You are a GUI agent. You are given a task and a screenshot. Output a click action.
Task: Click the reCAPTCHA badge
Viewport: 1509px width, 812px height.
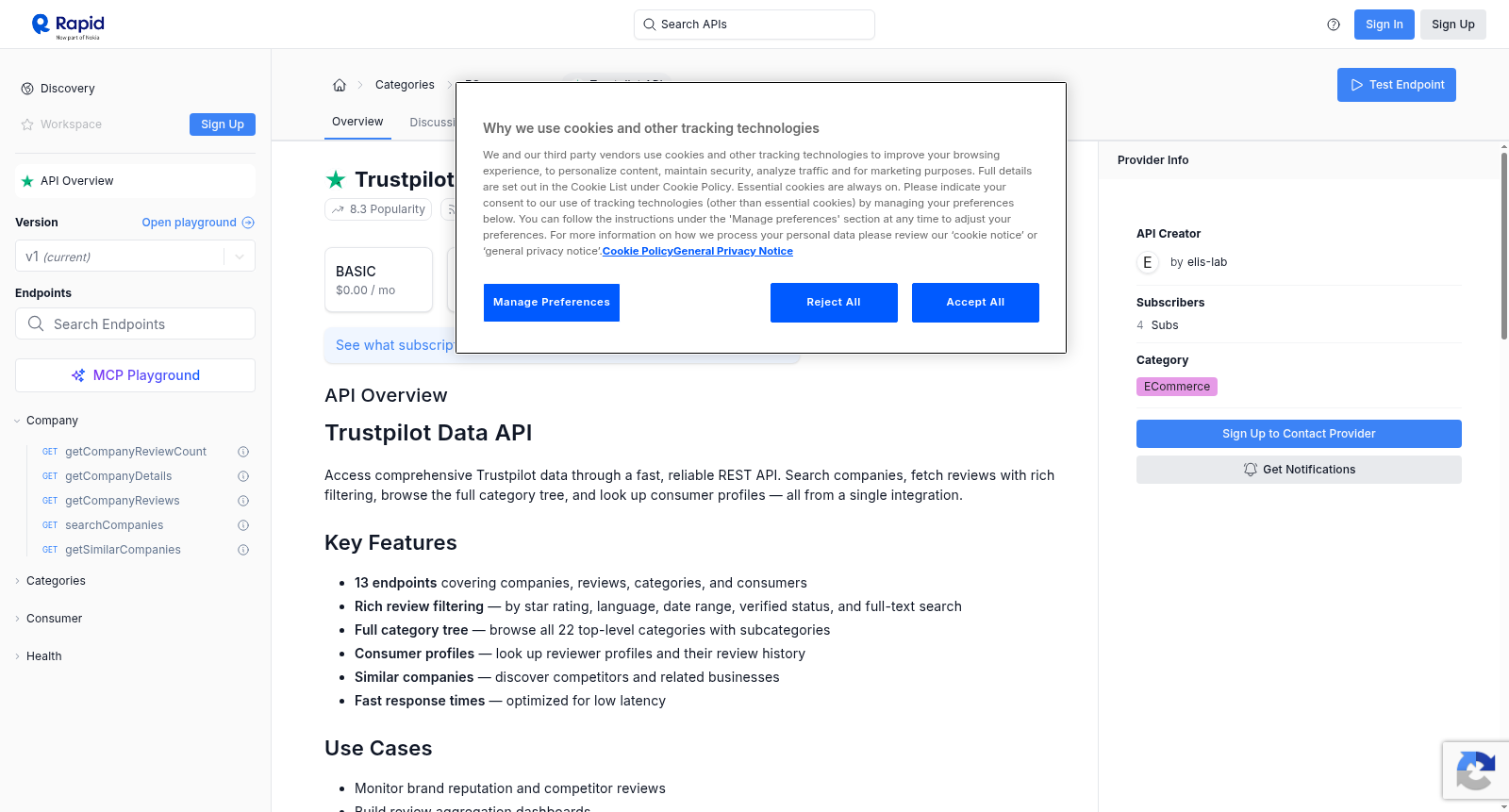click(1475, 771)
